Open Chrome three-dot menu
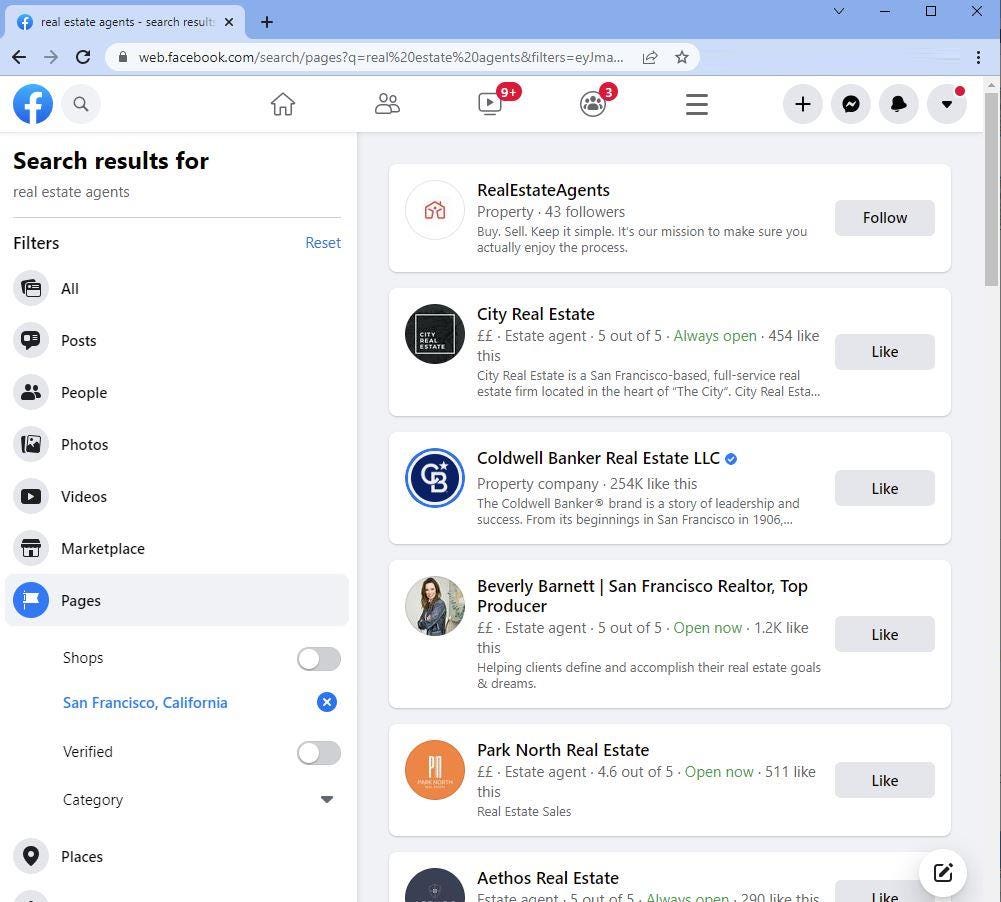This screenshot has height=902, width=1001. [x=978, y=57]
